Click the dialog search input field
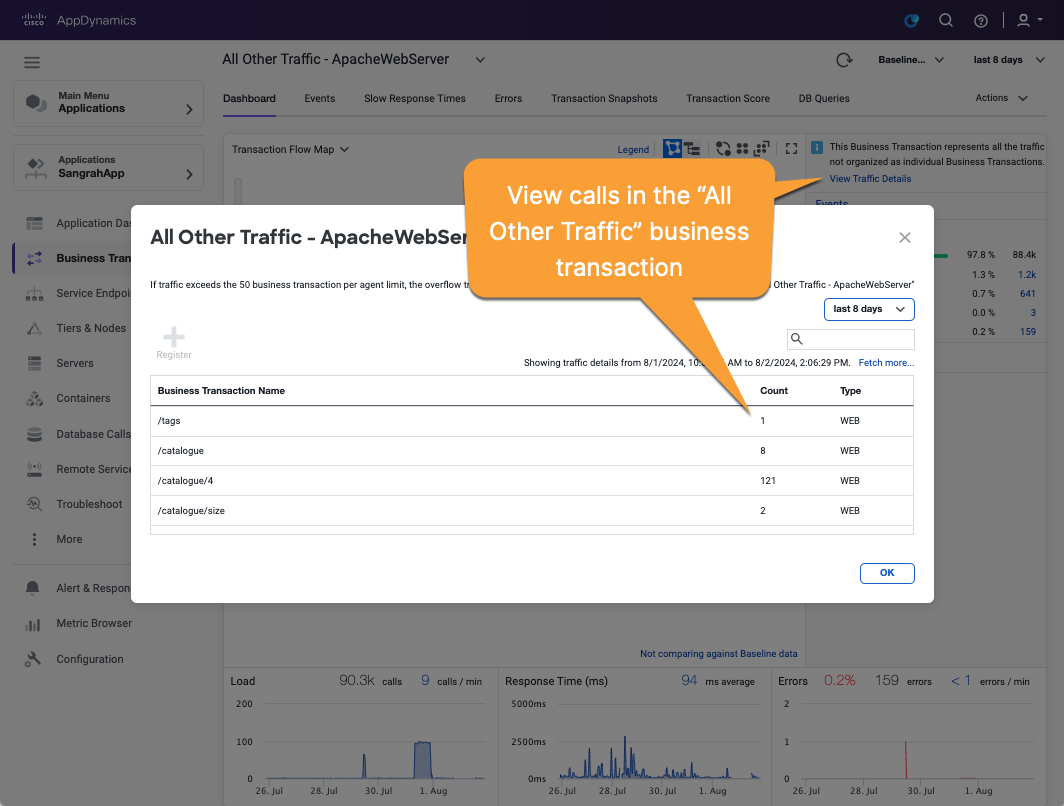This screenshot has width=1064, height=806. click(x=850, y=339)
